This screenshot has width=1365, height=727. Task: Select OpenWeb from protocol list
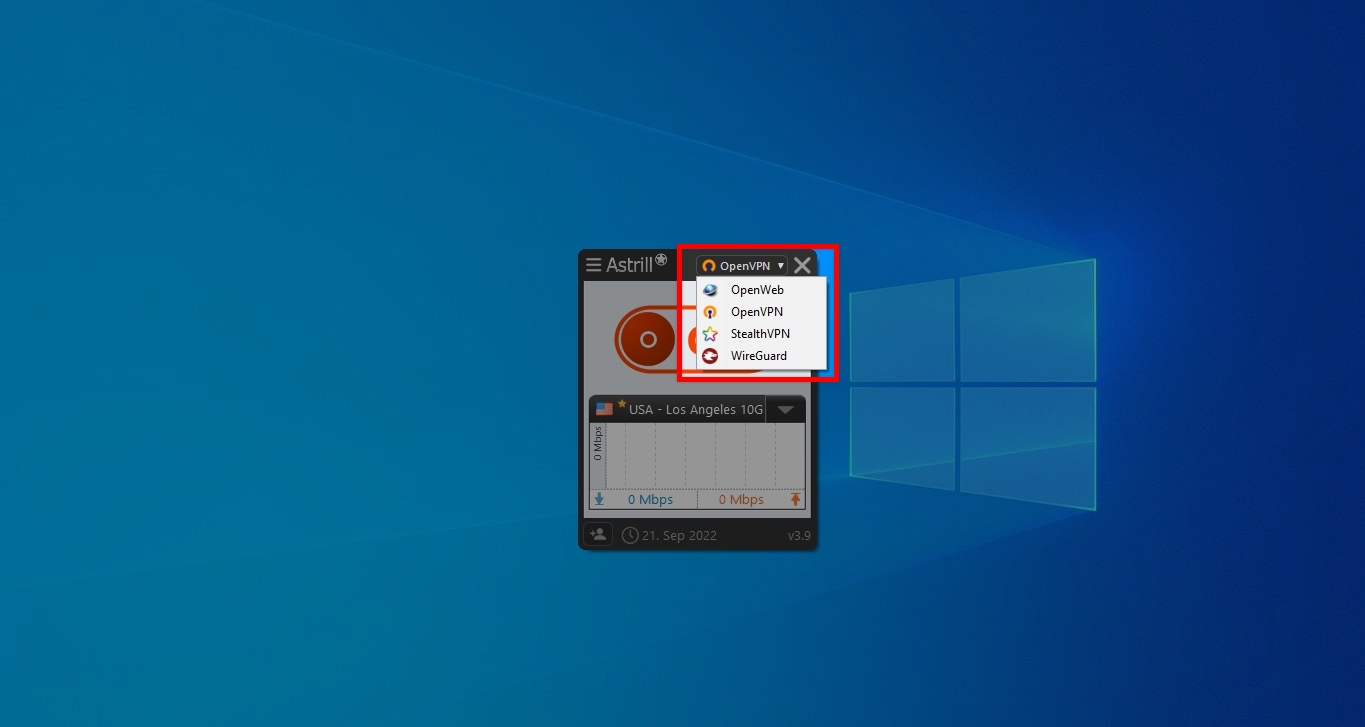pyautogui.click(x=762, y=290)
